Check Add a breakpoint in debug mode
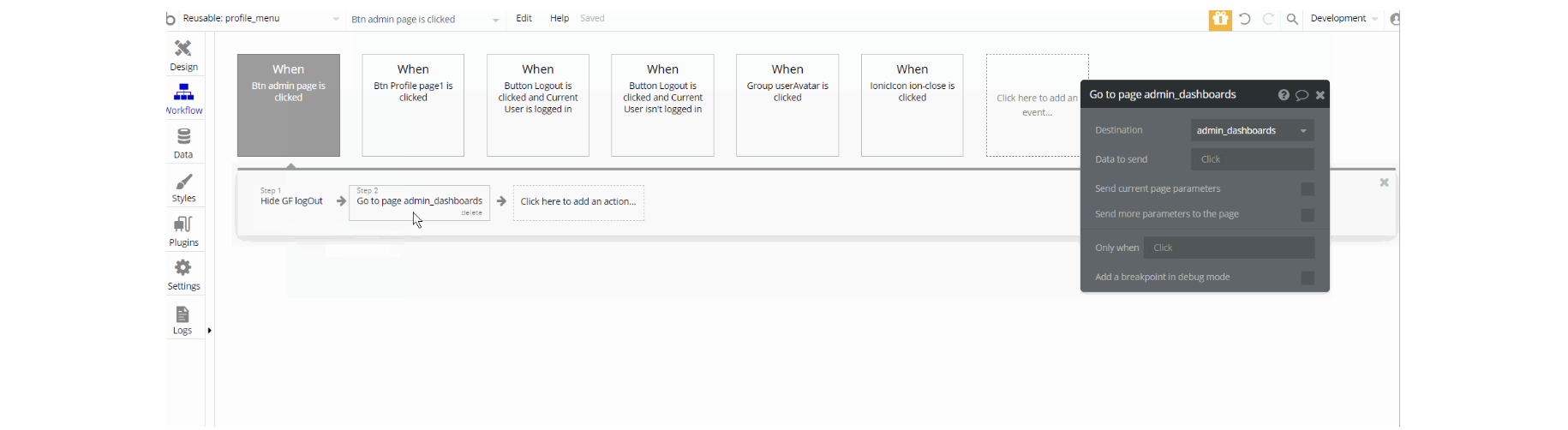 point(1307,278)
